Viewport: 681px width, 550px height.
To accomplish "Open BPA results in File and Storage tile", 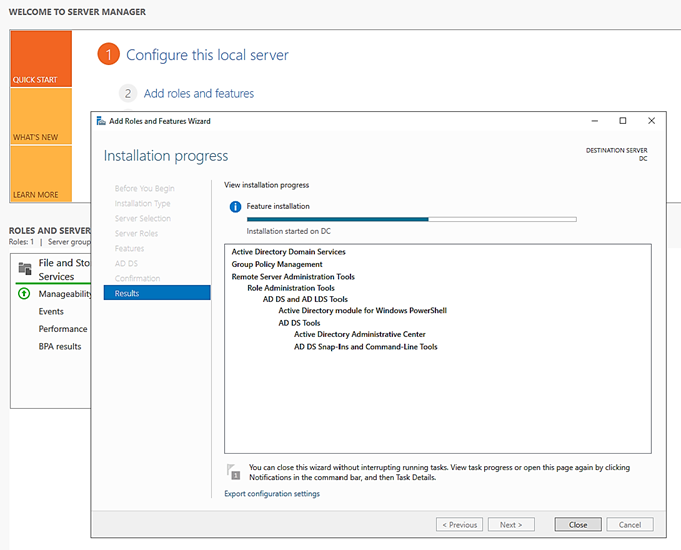I will 60,346.
